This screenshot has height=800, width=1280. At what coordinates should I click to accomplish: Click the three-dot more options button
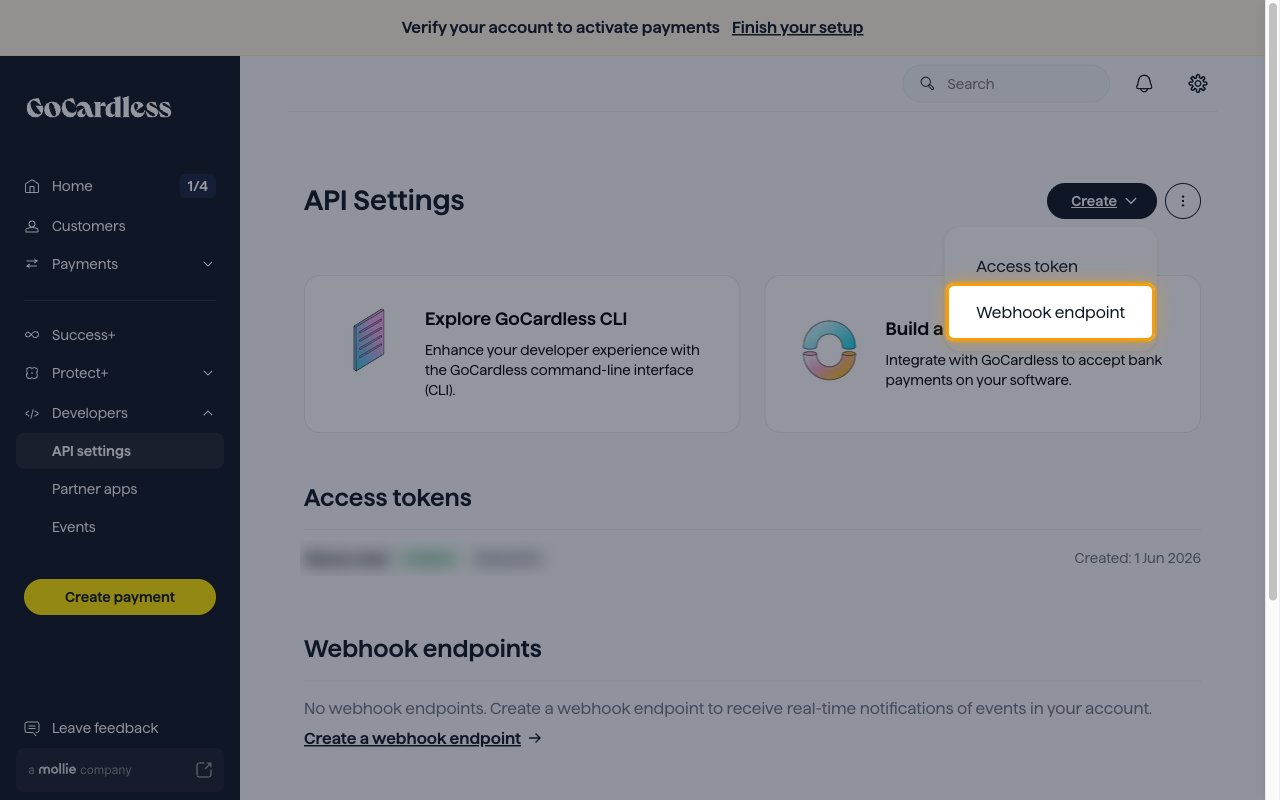tap(1183, 201)
